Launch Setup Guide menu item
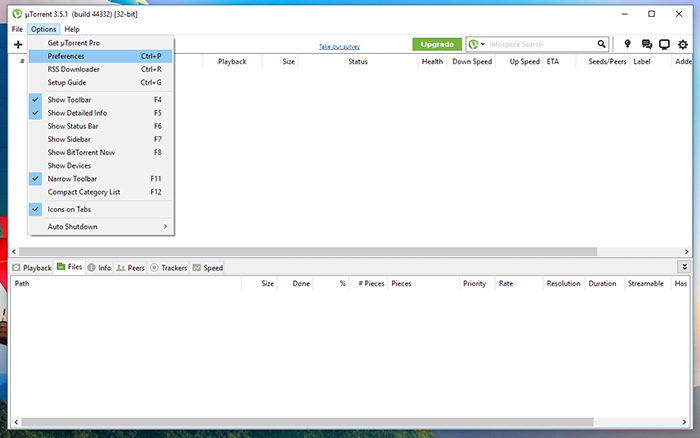The height and width of the screenshot is (438, 700). pyautogui.click(x=100, y=82)
